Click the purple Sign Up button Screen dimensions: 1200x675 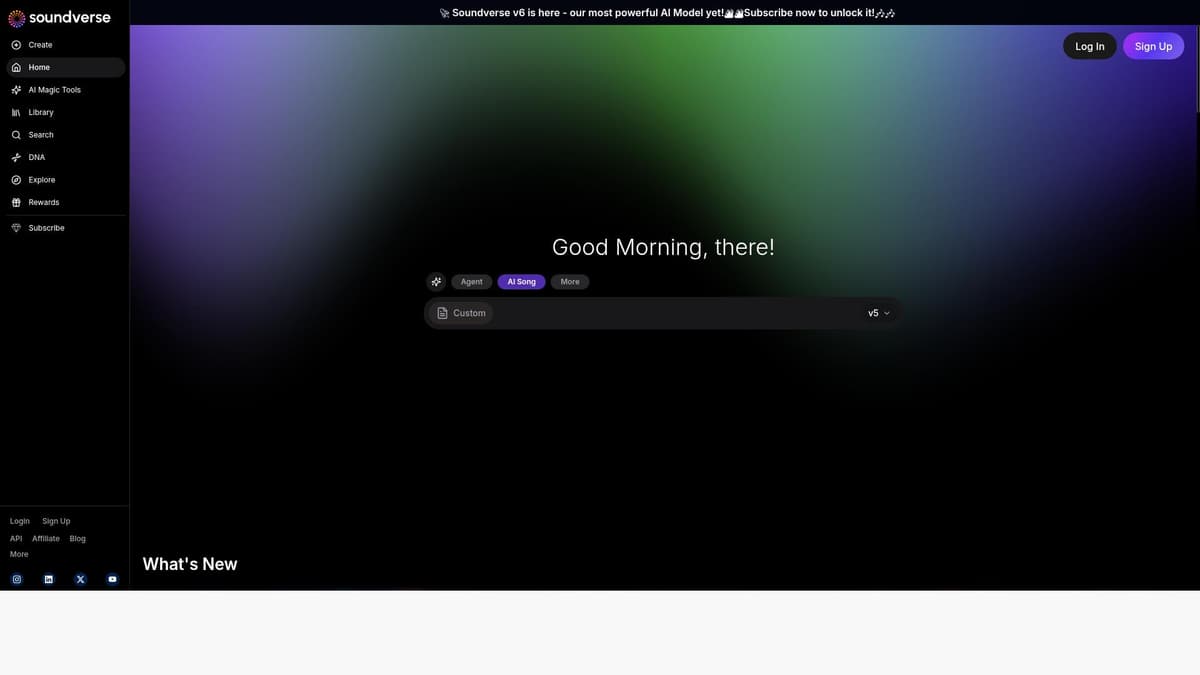tap(1153, 46)
